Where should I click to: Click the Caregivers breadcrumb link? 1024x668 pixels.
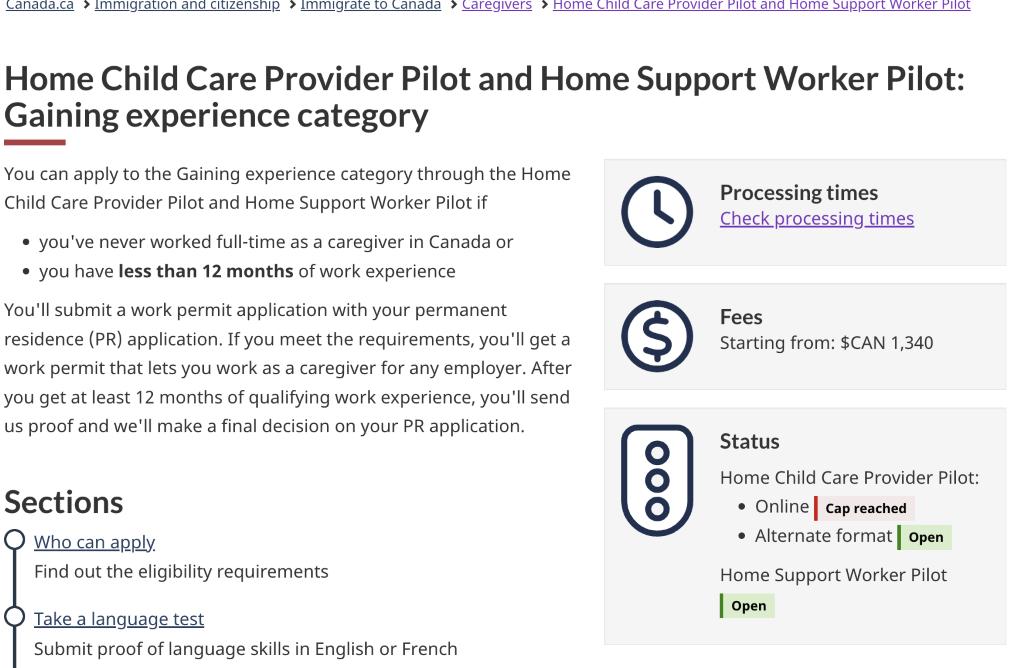click(496, 5)
